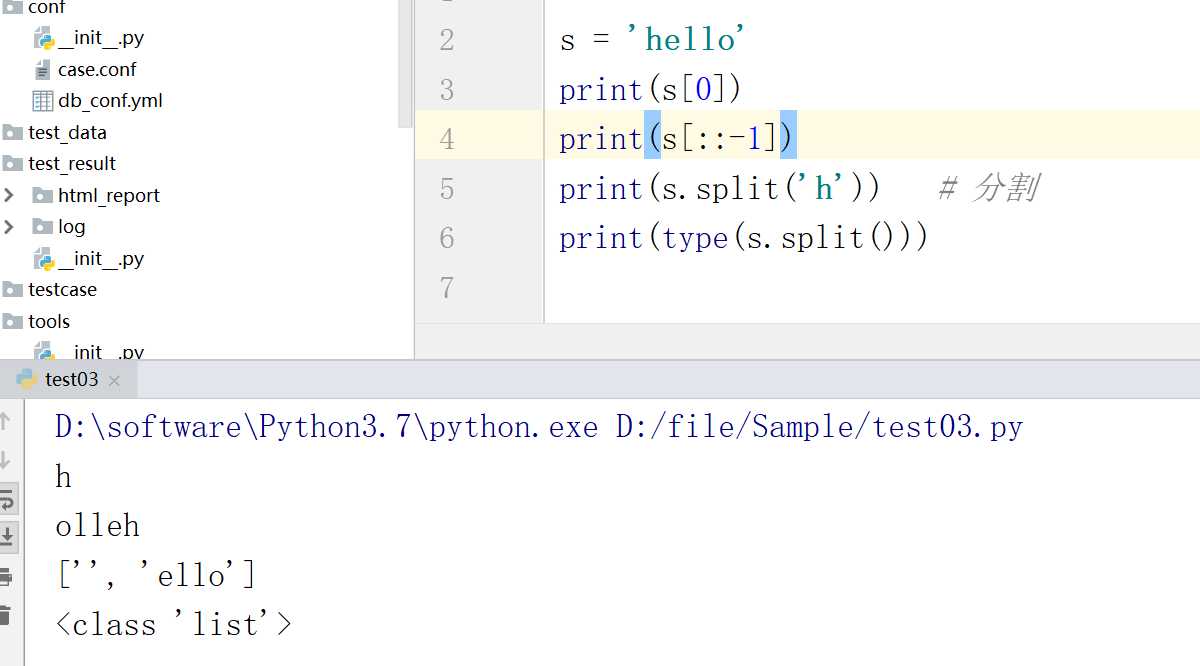Click line number 2 in the gutter
This screenshot has width=1200, height=666.
point(446,41)
